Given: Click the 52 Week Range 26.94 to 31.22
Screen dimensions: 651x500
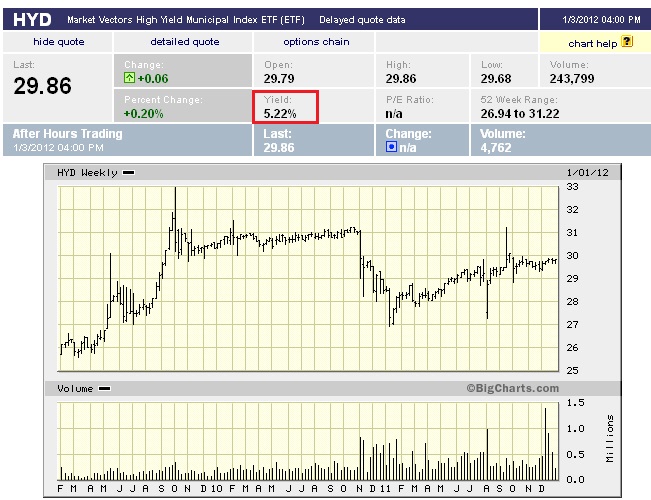Looking at the screenshot, I should point(520,113).
